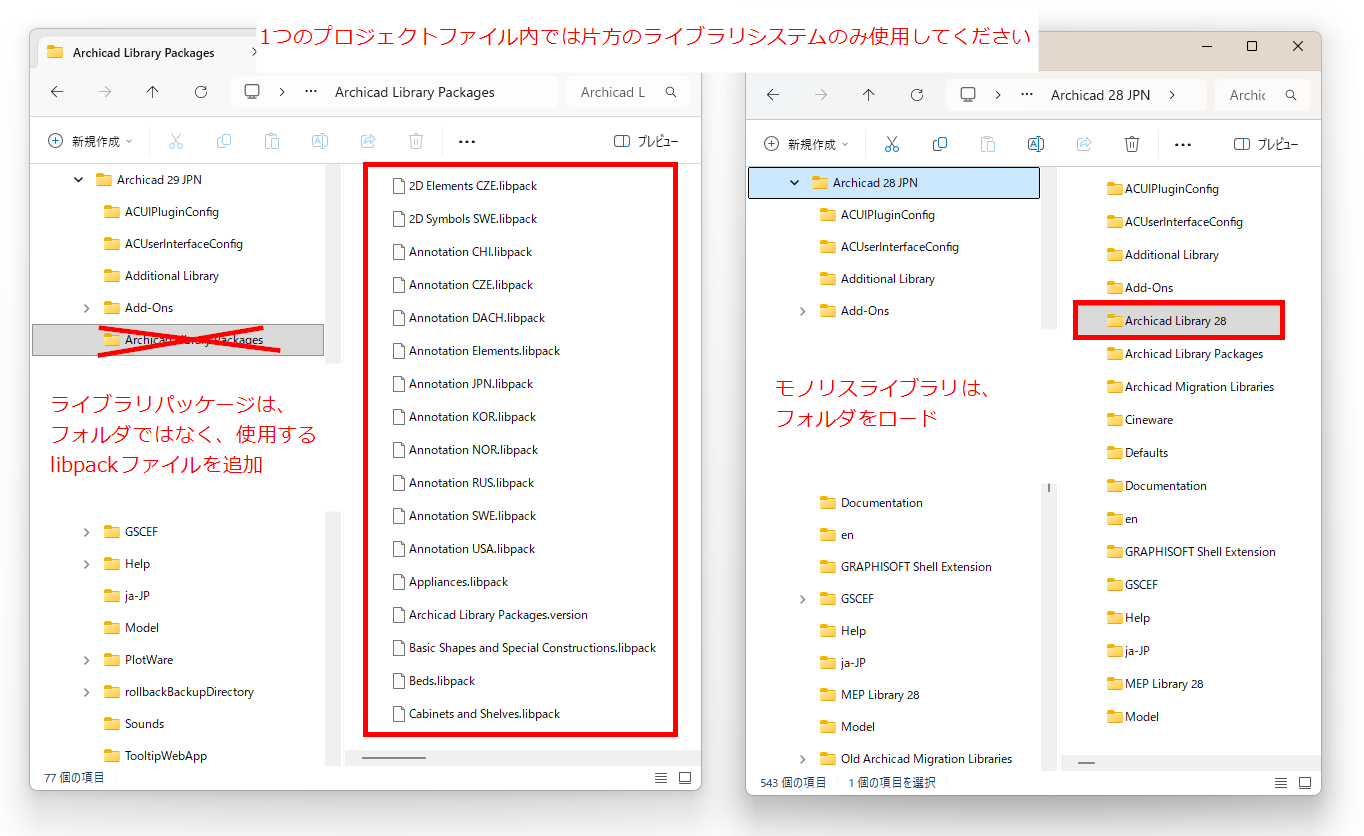Click Copy icon in right Explorer toolbar
The height and width of the screenshot is (836, 1364).
point(940,144)
